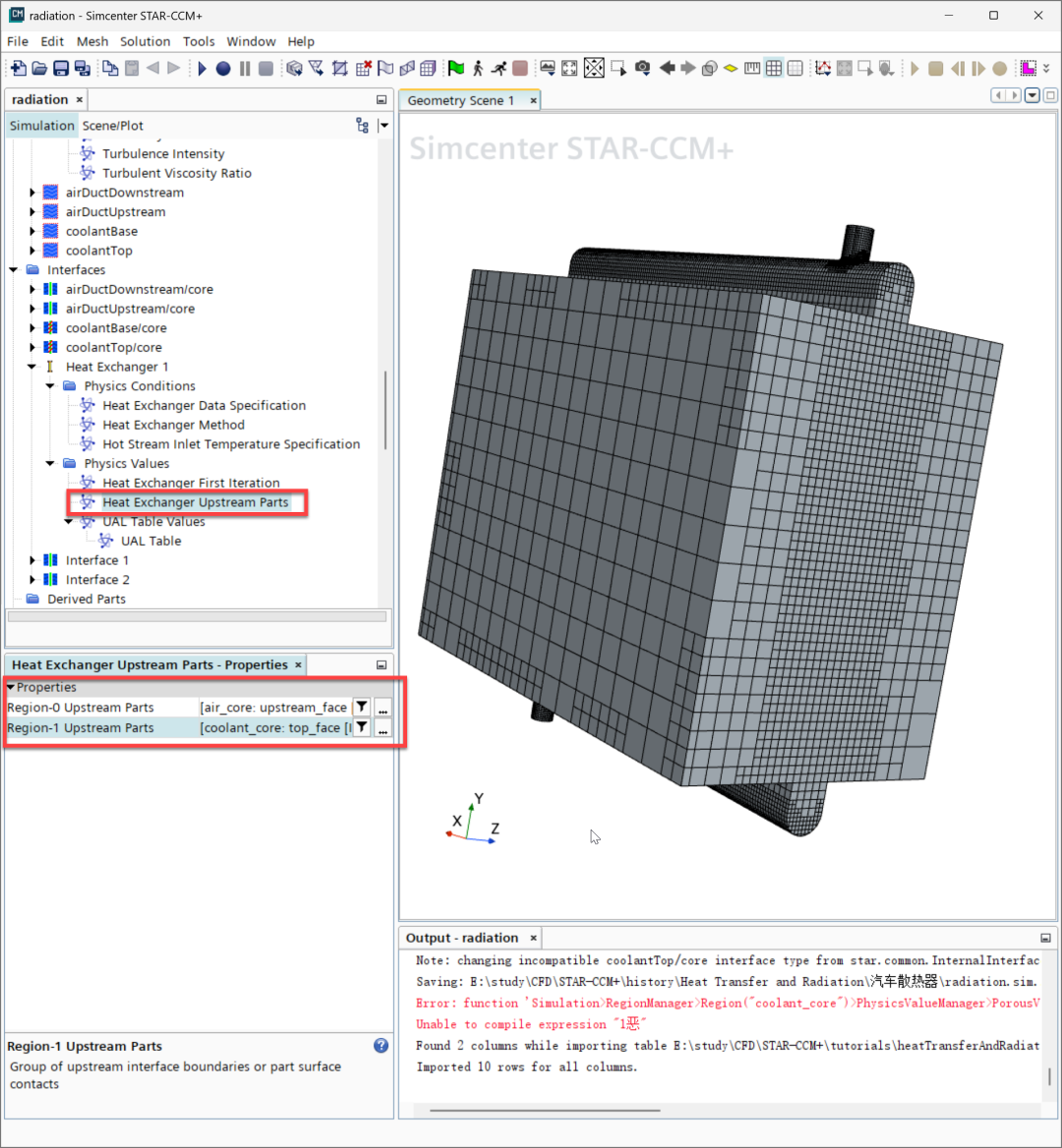1062x1148 pixels.
Task: Take a scene screenshot camera icon
Action: 642,68
